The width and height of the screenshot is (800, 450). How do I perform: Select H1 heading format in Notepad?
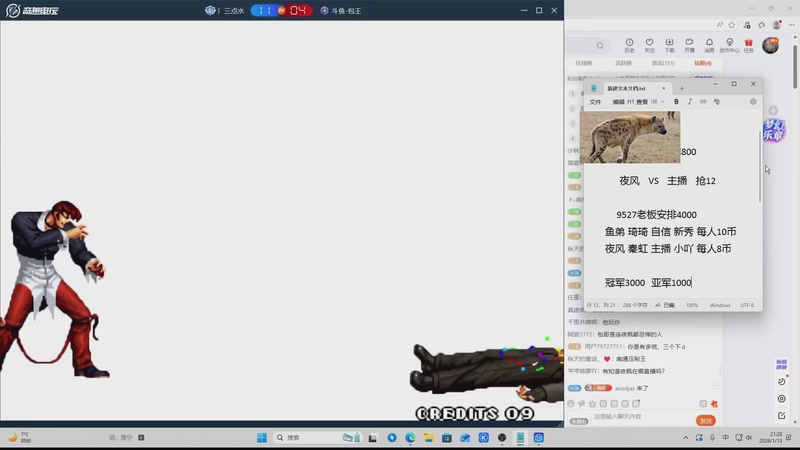click(630, 102)
